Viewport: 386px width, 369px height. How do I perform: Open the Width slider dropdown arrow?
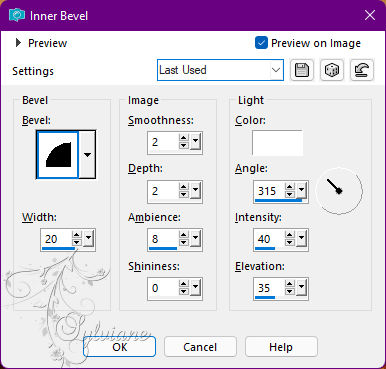coord(89,238)
